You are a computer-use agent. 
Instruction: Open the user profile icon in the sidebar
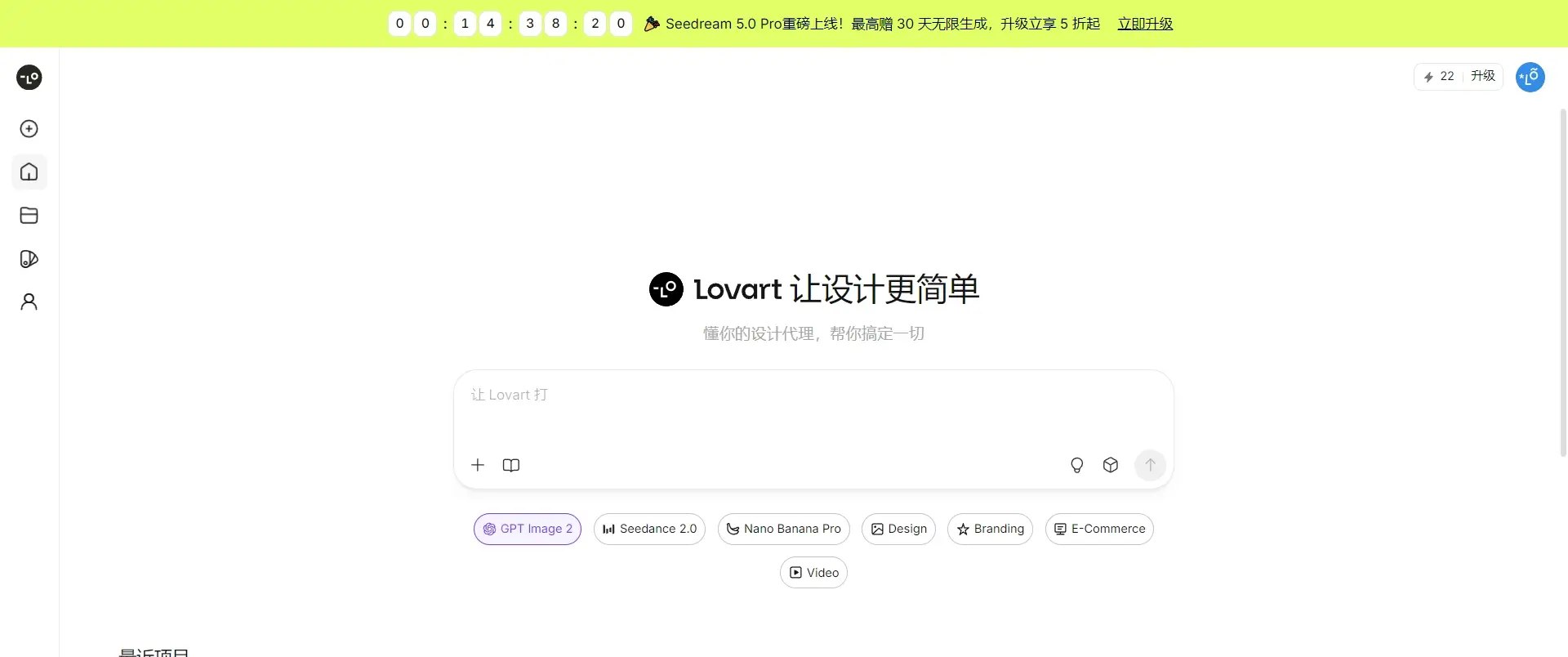coord(29,302)
